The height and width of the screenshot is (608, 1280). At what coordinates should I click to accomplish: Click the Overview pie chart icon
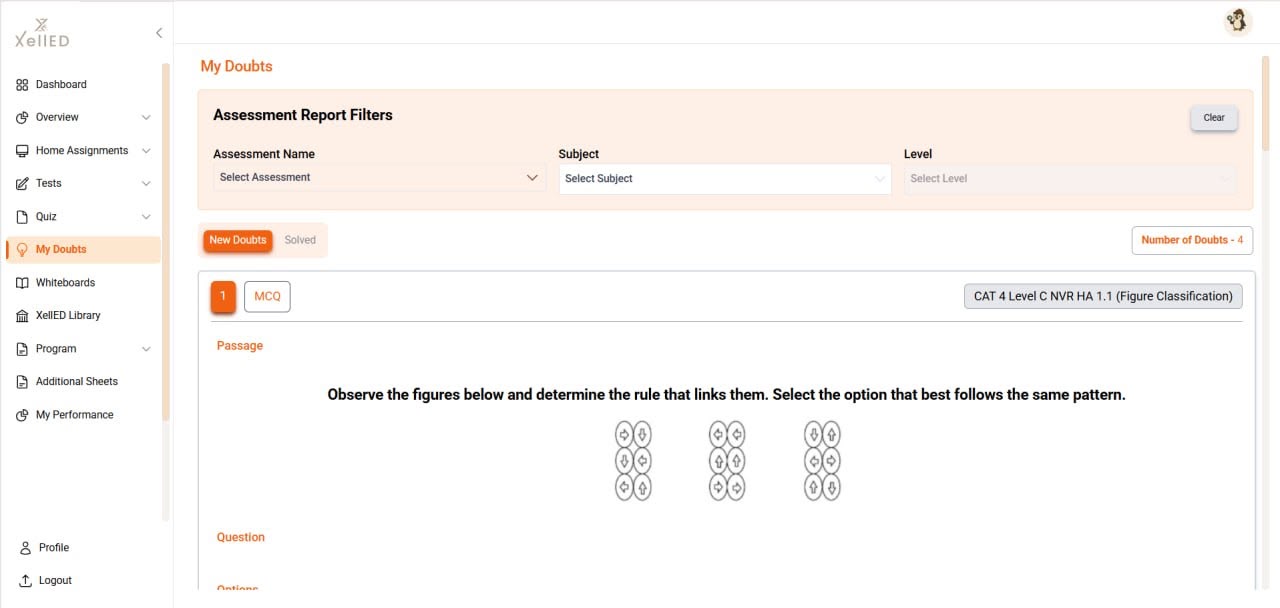coord(22,118)
